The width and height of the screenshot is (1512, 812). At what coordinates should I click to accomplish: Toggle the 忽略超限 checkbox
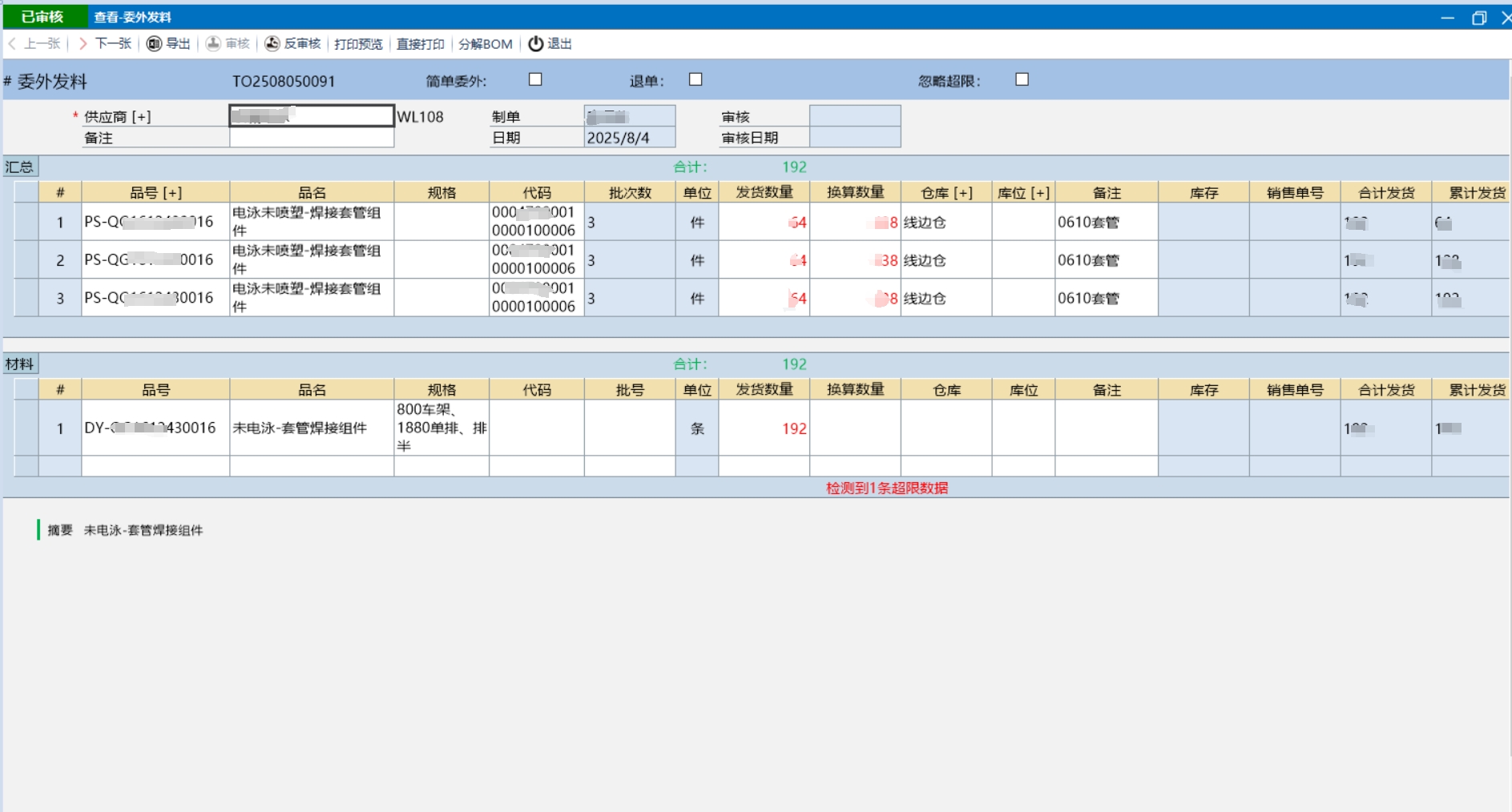(1022, 79)
